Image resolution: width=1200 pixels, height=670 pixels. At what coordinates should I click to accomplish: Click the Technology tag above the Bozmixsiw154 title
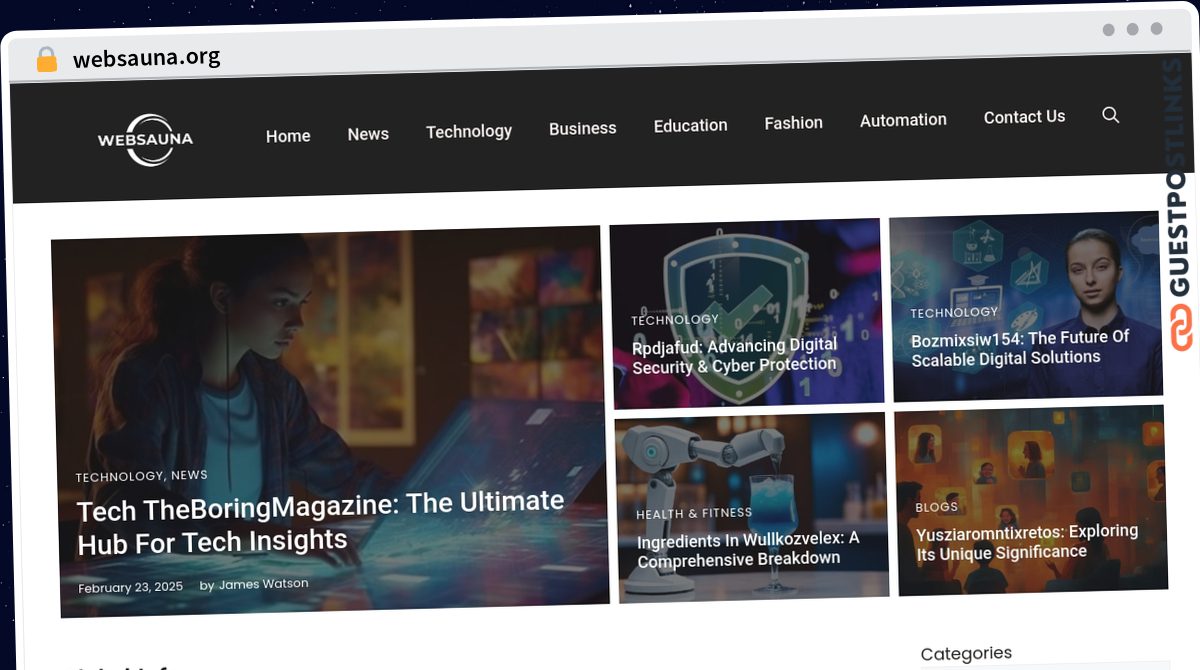point(954,313)
